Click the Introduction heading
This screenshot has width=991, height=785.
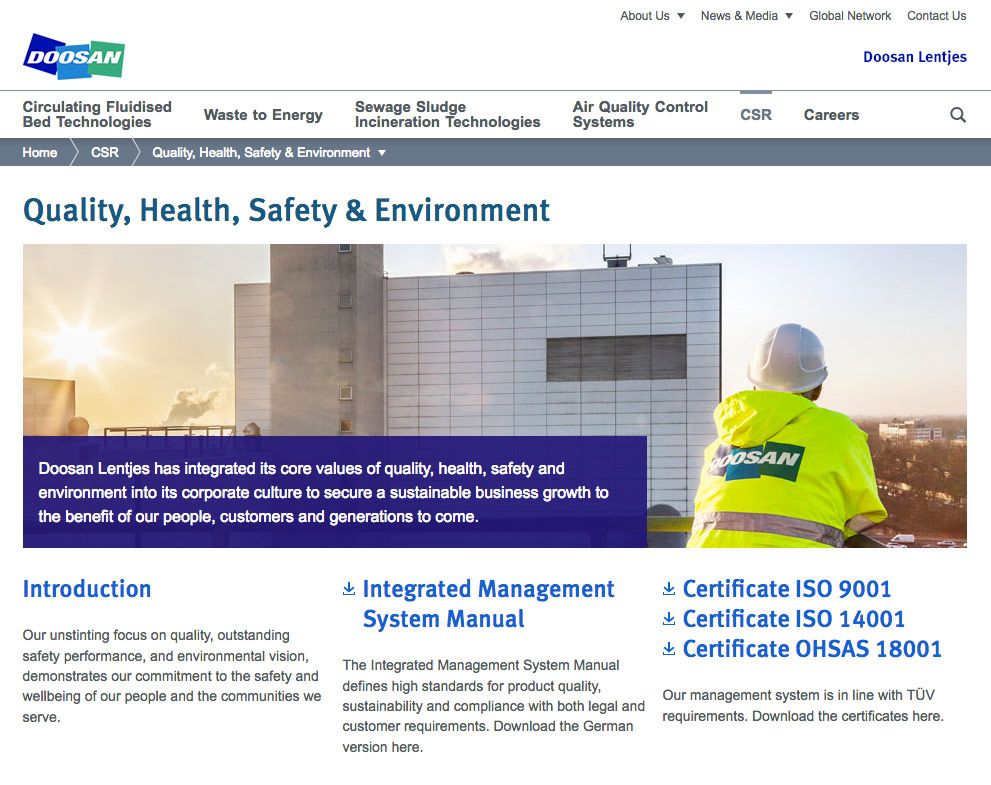point(87,589)
